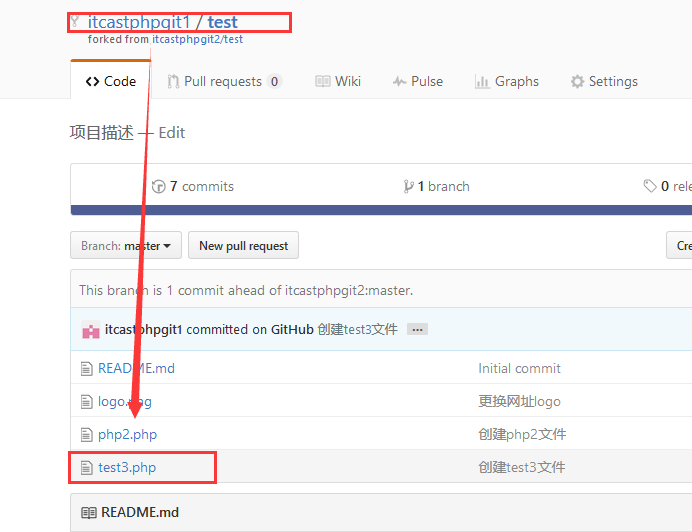
Task: Click the commits history clock icon
Action: tap(158, 187)
